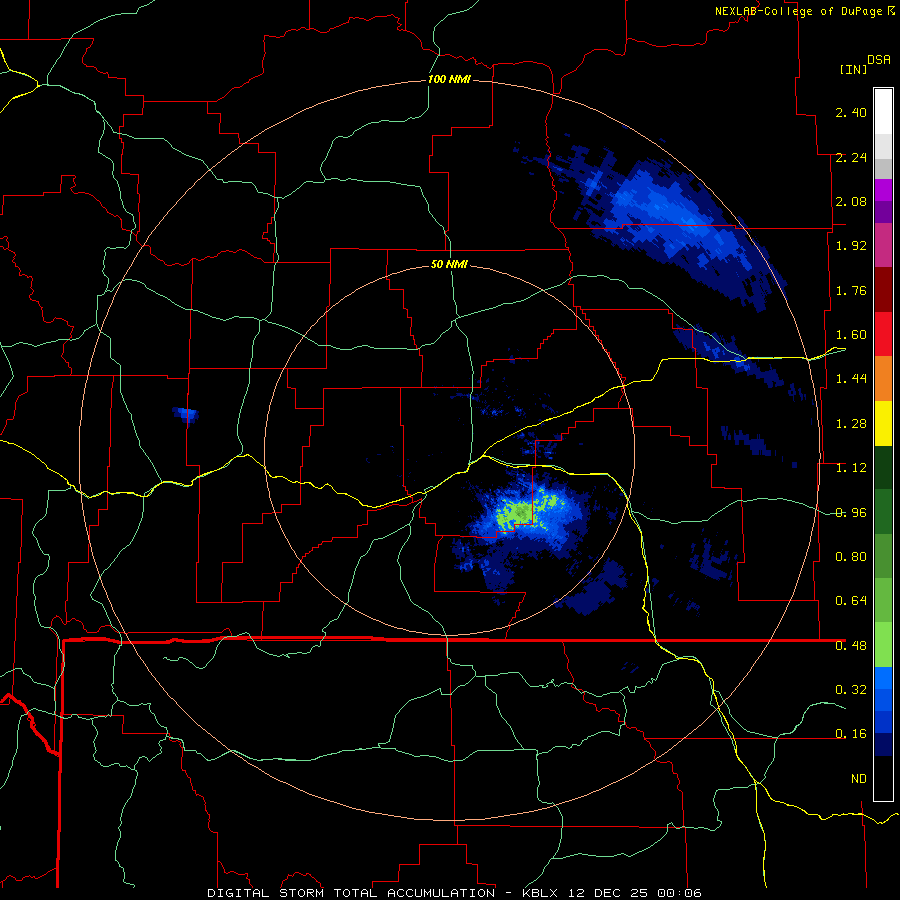900x900 pixels.
Task: Select the orange legend swatch
Action: click(883, 379)
